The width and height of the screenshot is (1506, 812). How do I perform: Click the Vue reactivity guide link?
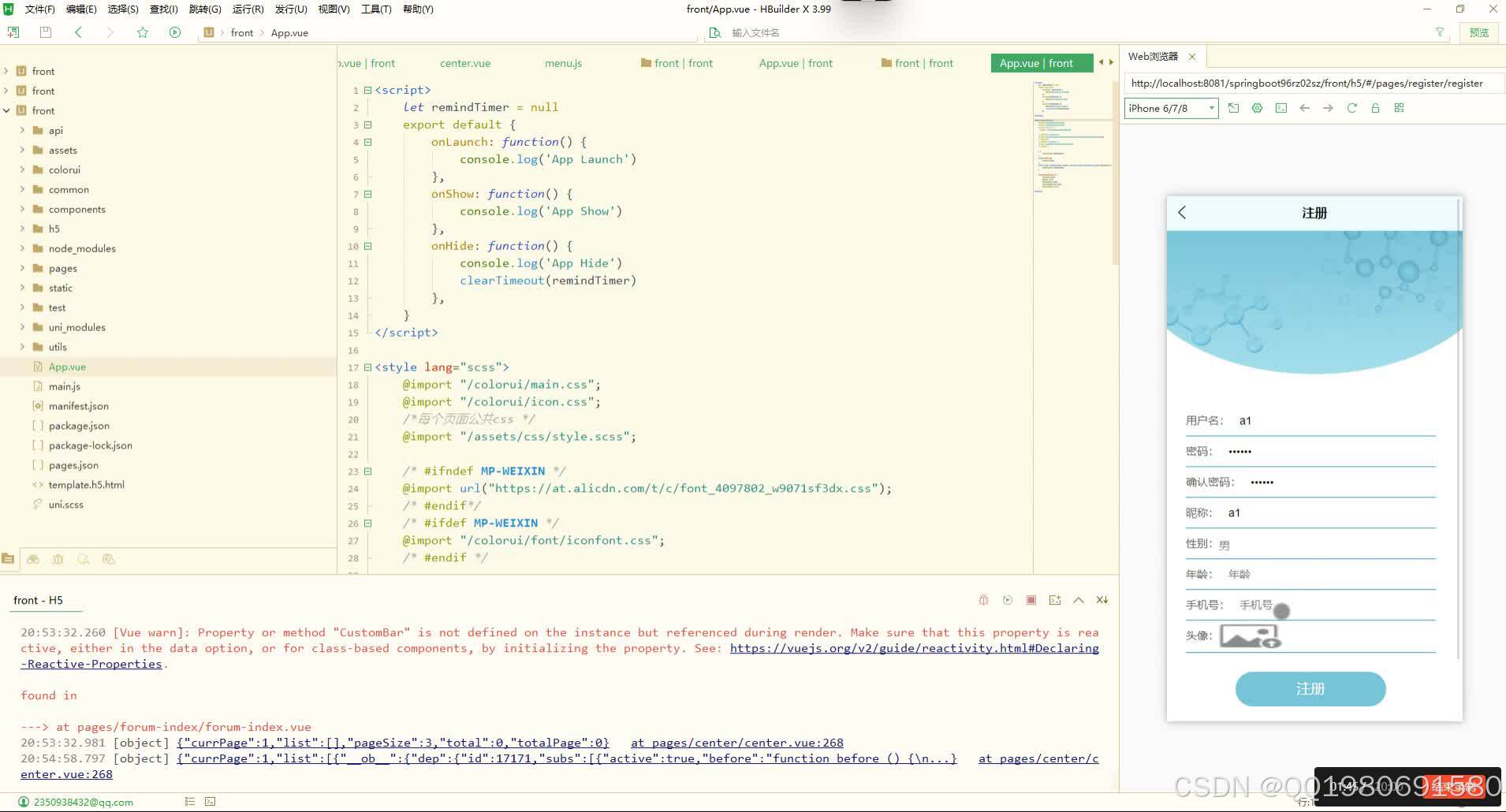click(x=915, y=648)
